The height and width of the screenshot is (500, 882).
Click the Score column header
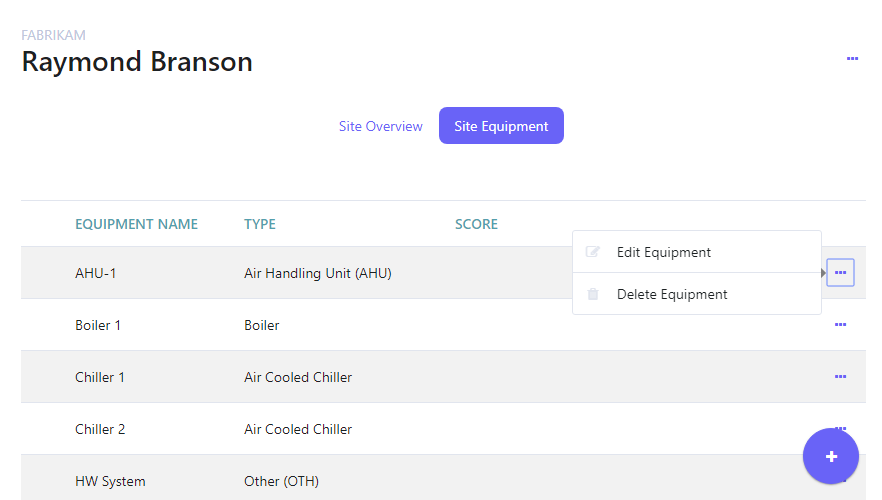pyautogui.click(x=476, y=224)
